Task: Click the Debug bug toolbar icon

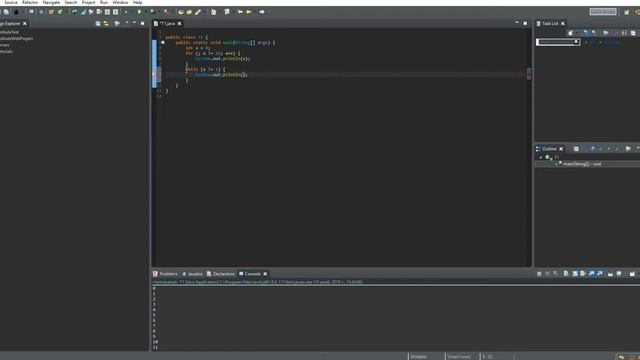Action: (x=126, y=12)
